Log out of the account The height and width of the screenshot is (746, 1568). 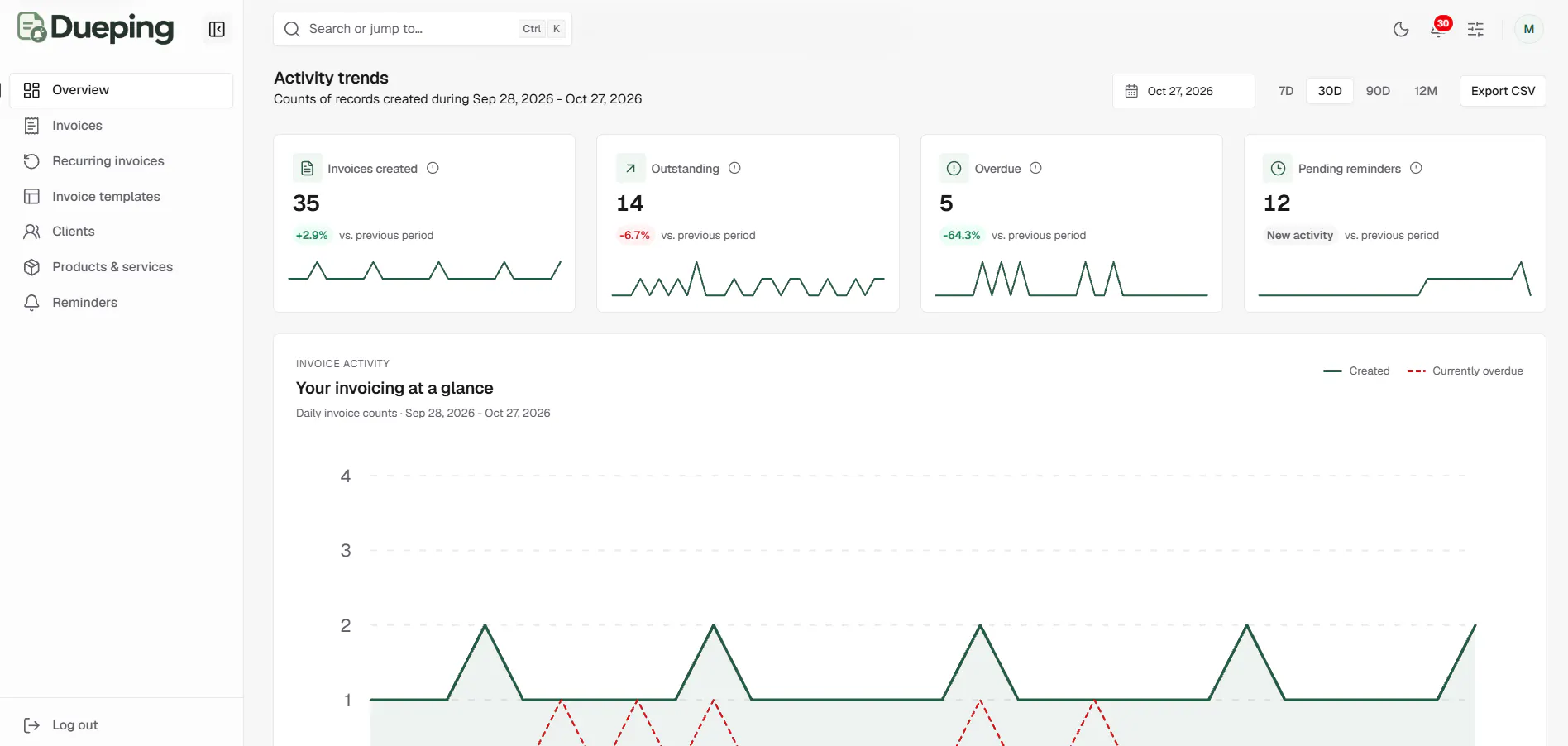tap(61, 725)
